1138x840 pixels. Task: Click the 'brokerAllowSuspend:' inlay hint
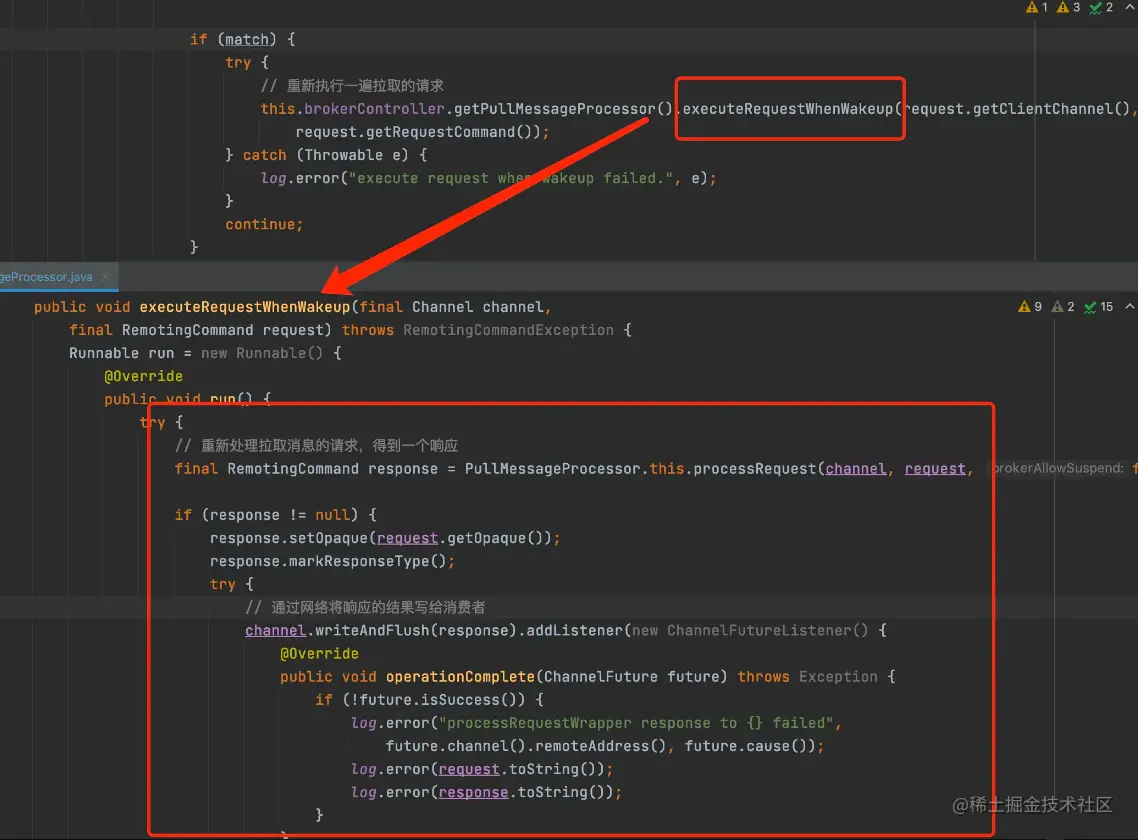(x=1057, y=468)
